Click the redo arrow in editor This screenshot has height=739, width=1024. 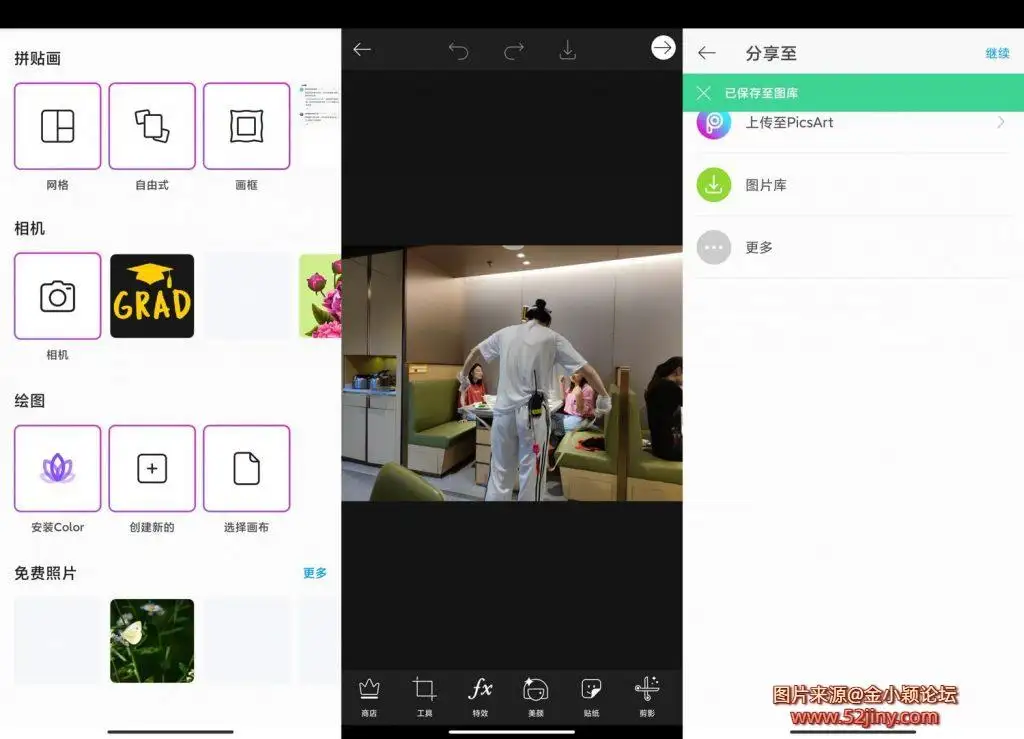513,51
